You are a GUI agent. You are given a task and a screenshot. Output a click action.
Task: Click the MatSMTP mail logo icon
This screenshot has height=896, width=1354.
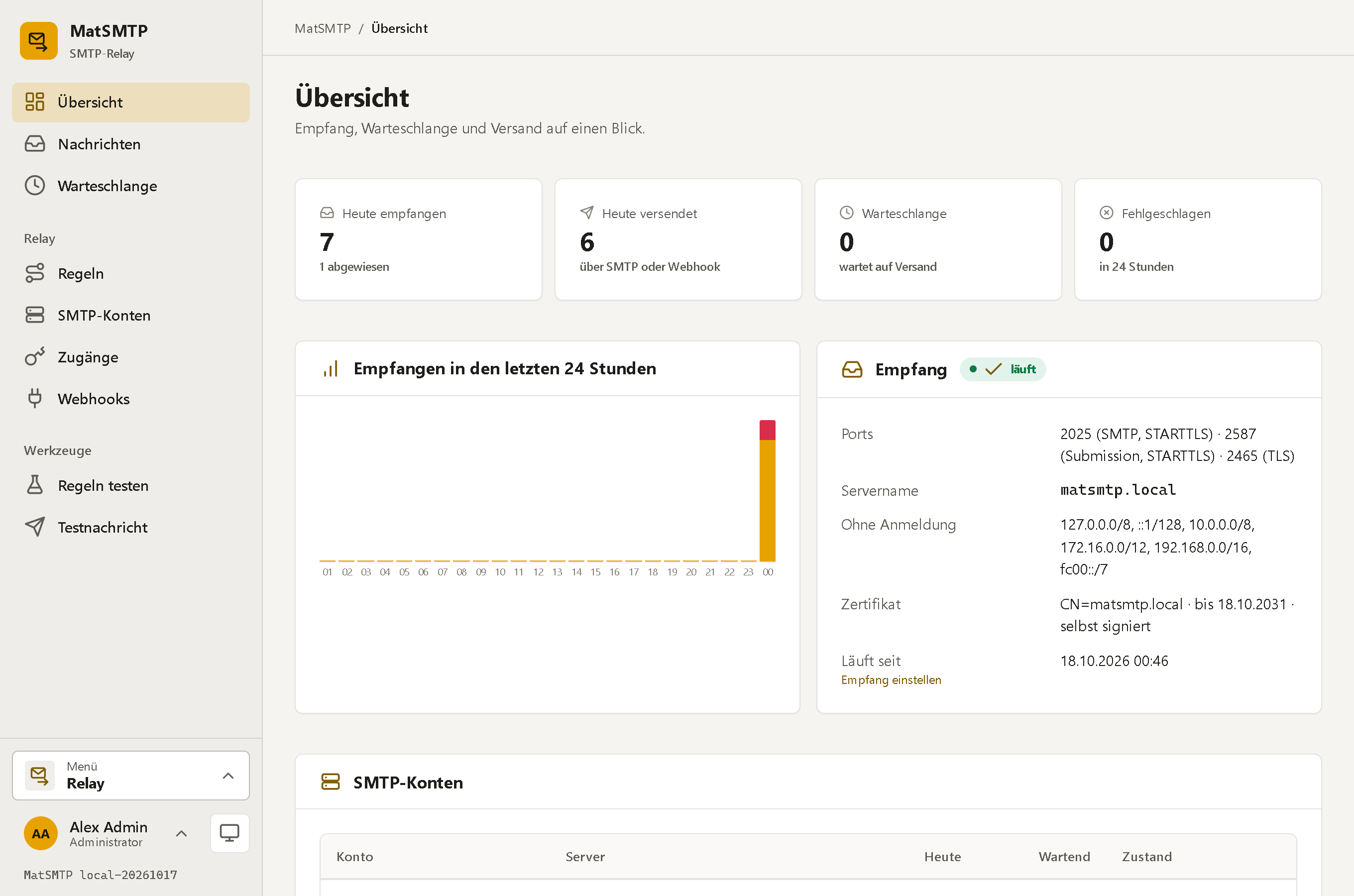[38, 41]
